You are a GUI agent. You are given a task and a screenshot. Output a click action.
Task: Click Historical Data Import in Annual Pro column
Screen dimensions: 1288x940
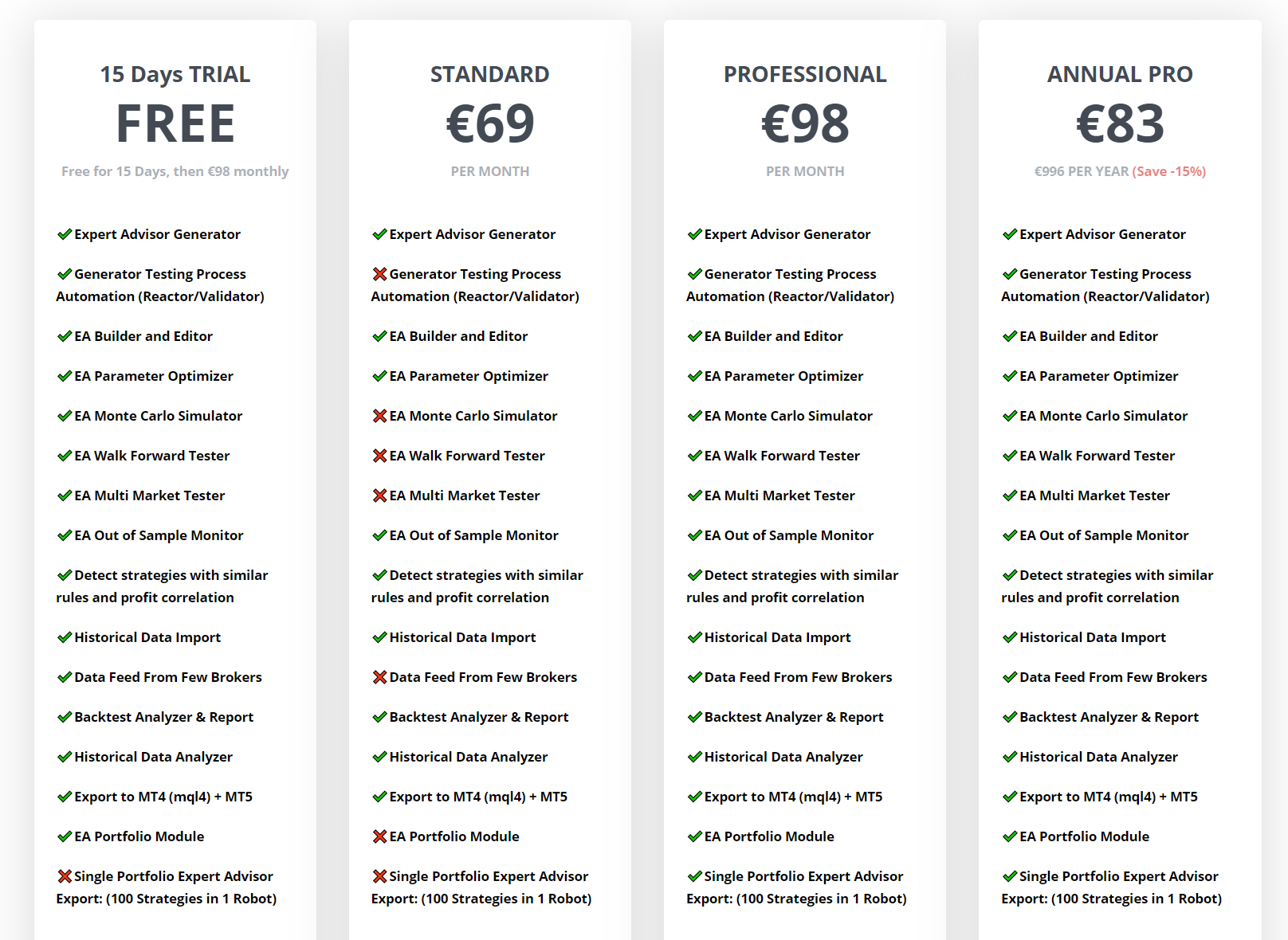click(x=1093, y=637)
